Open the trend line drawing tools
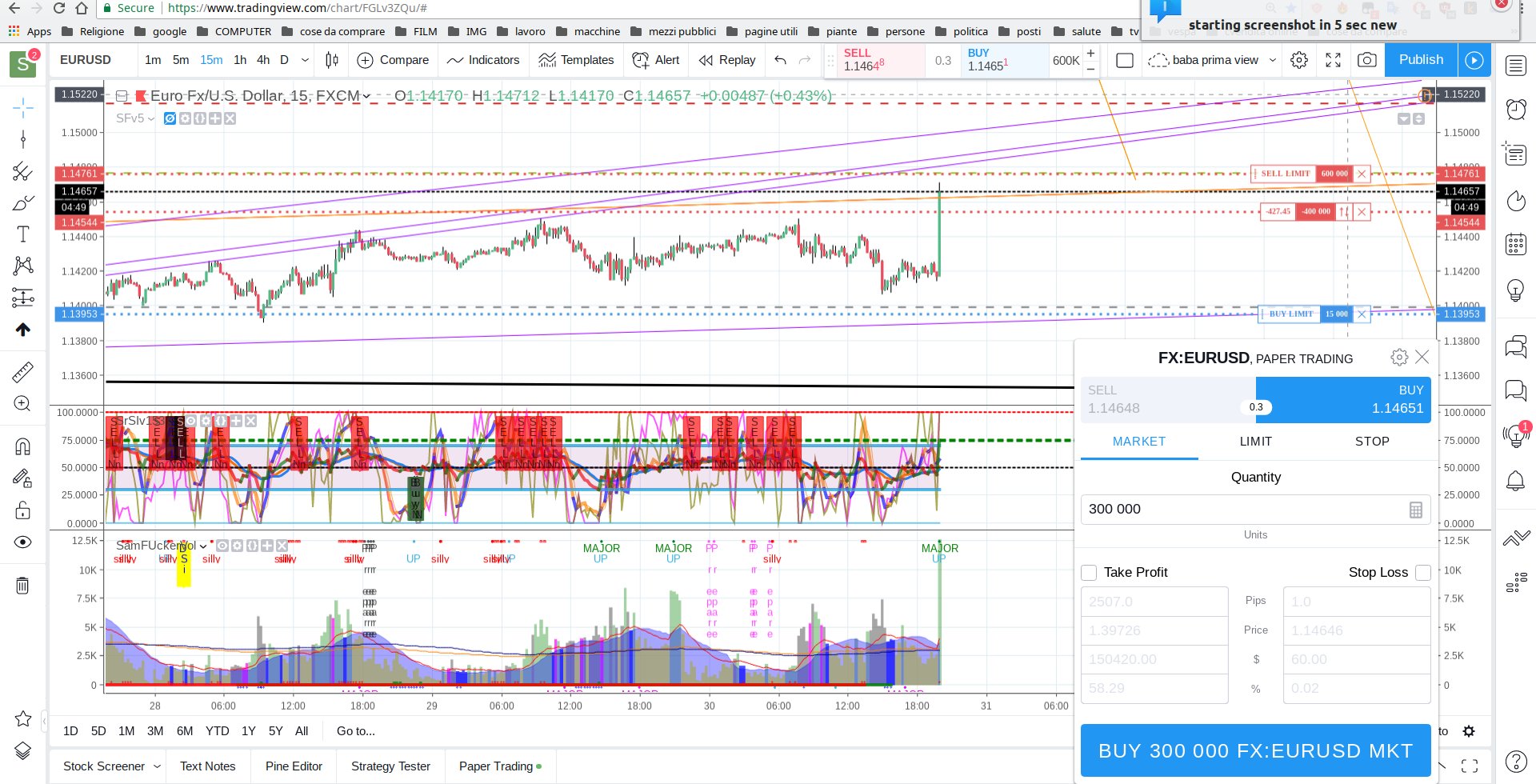1536x784 pixels. tap(23, 140)
